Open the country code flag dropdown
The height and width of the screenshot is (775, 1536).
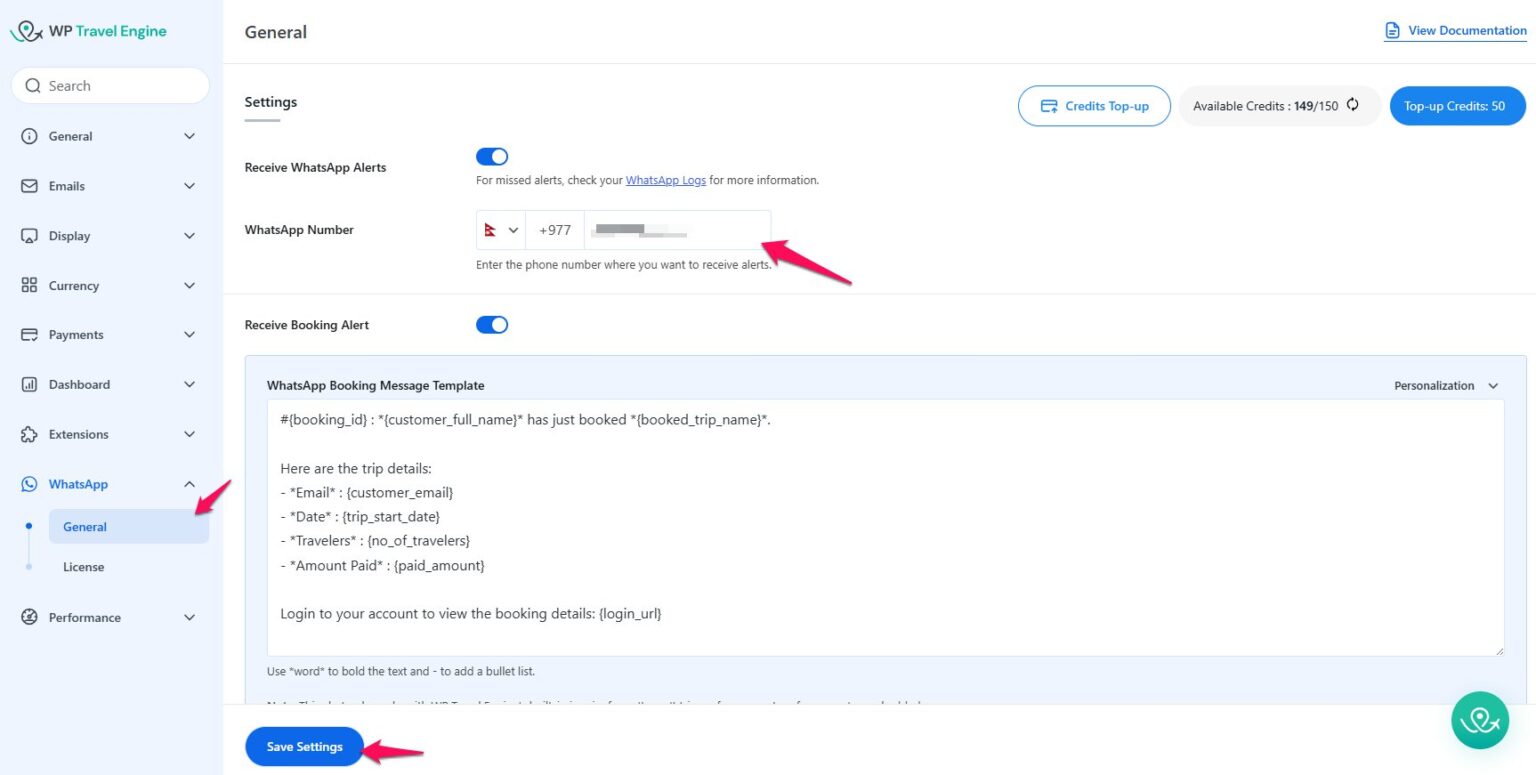(x=500, y=229)
